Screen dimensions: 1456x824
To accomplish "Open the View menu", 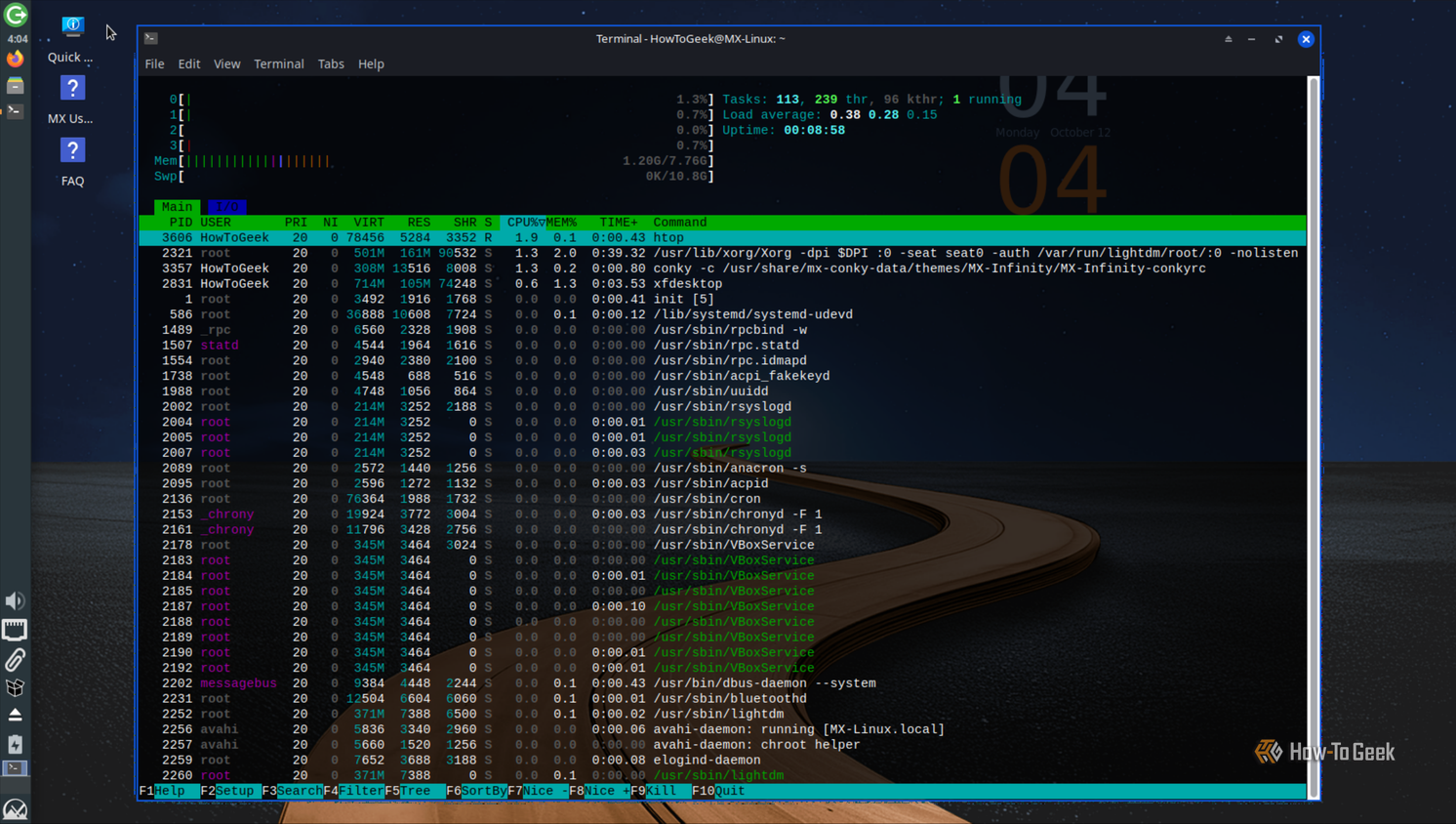I will [x=226, y=64].
